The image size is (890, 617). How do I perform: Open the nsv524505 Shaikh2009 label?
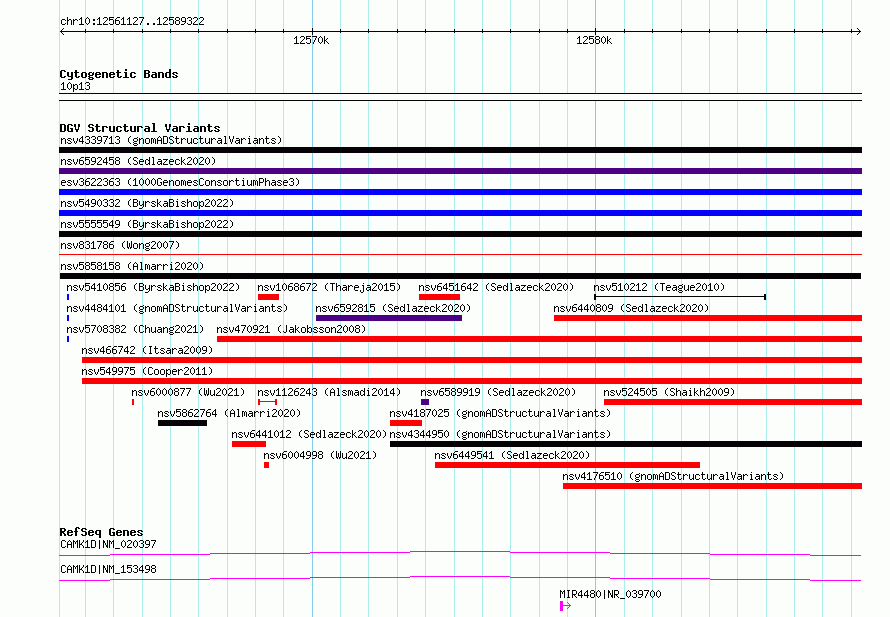tap(669, 392)
